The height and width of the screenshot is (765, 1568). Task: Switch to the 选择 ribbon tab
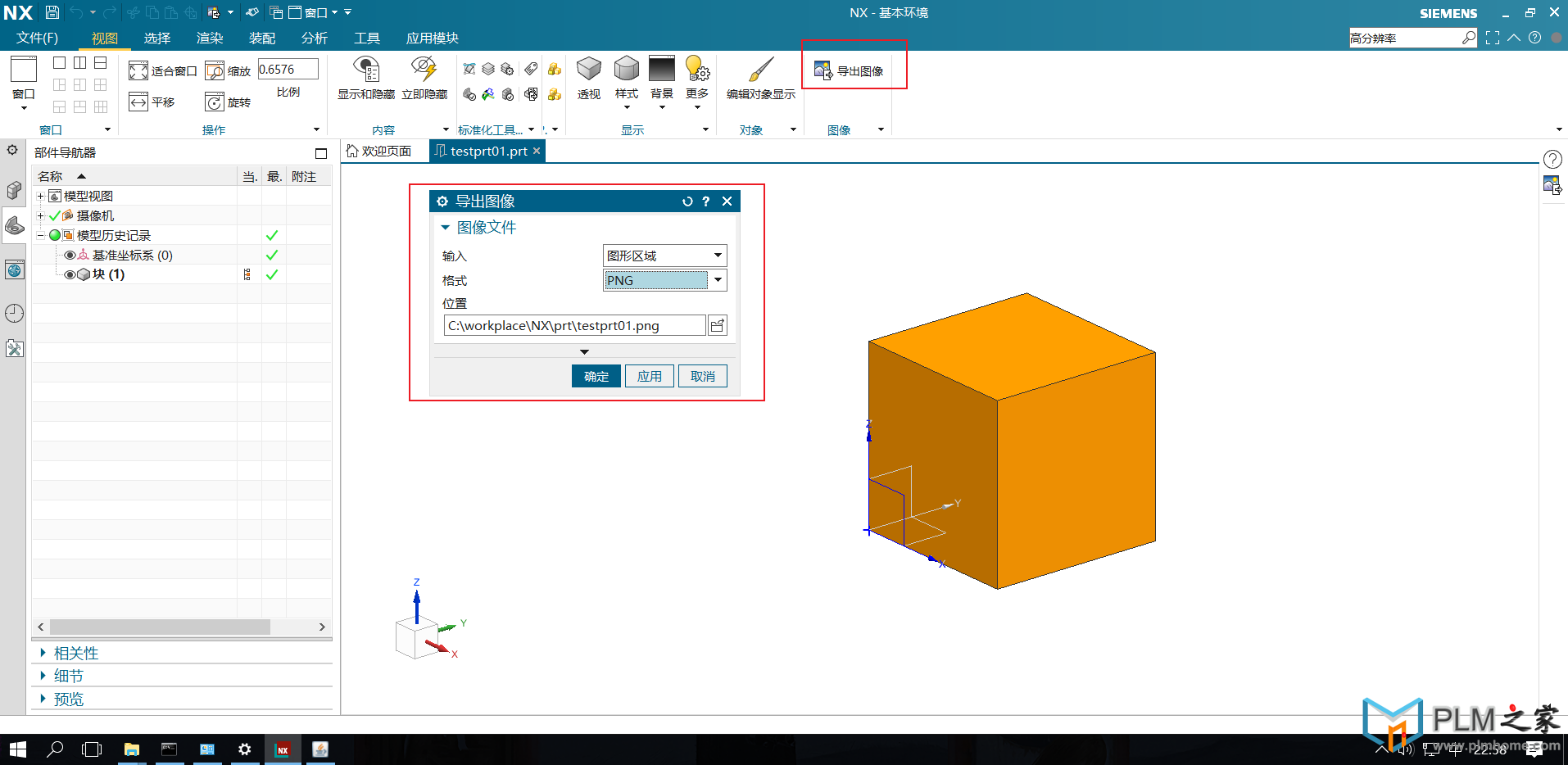[x=157, y=38]
